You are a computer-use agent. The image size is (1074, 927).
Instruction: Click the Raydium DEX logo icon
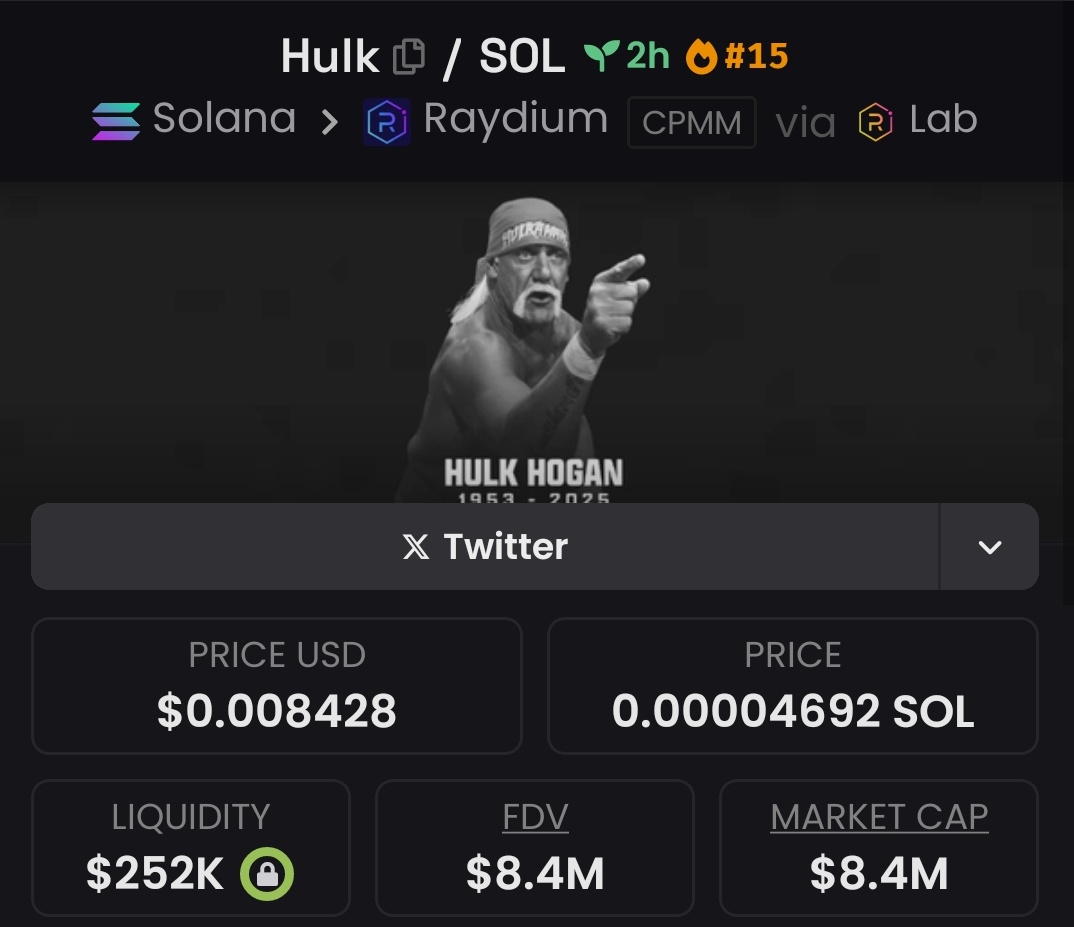point(387,122)
